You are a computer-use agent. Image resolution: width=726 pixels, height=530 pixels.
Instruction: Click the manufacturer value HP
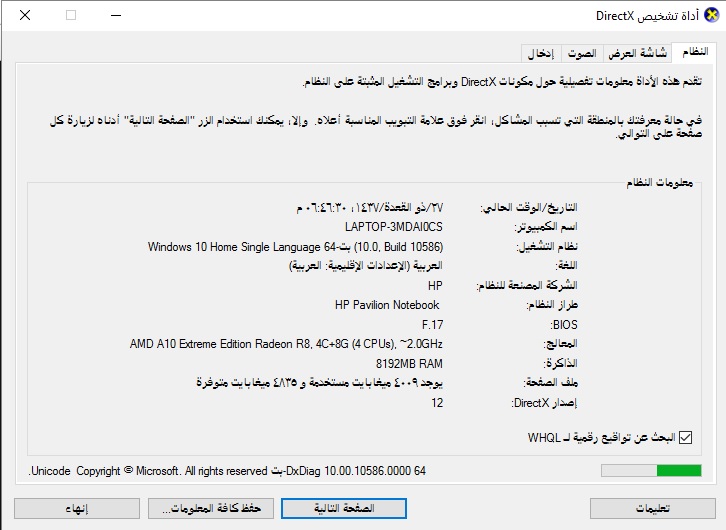435,286
